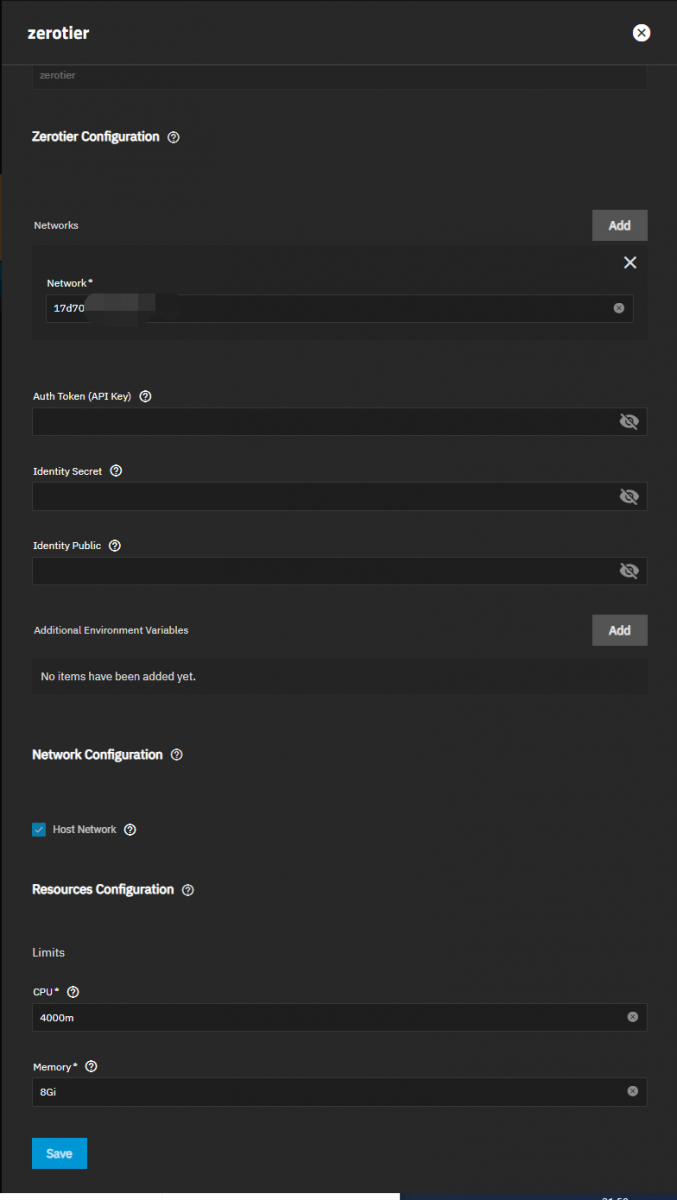Clear the Memory value field
The image size is (677, 1200).
632,1092
